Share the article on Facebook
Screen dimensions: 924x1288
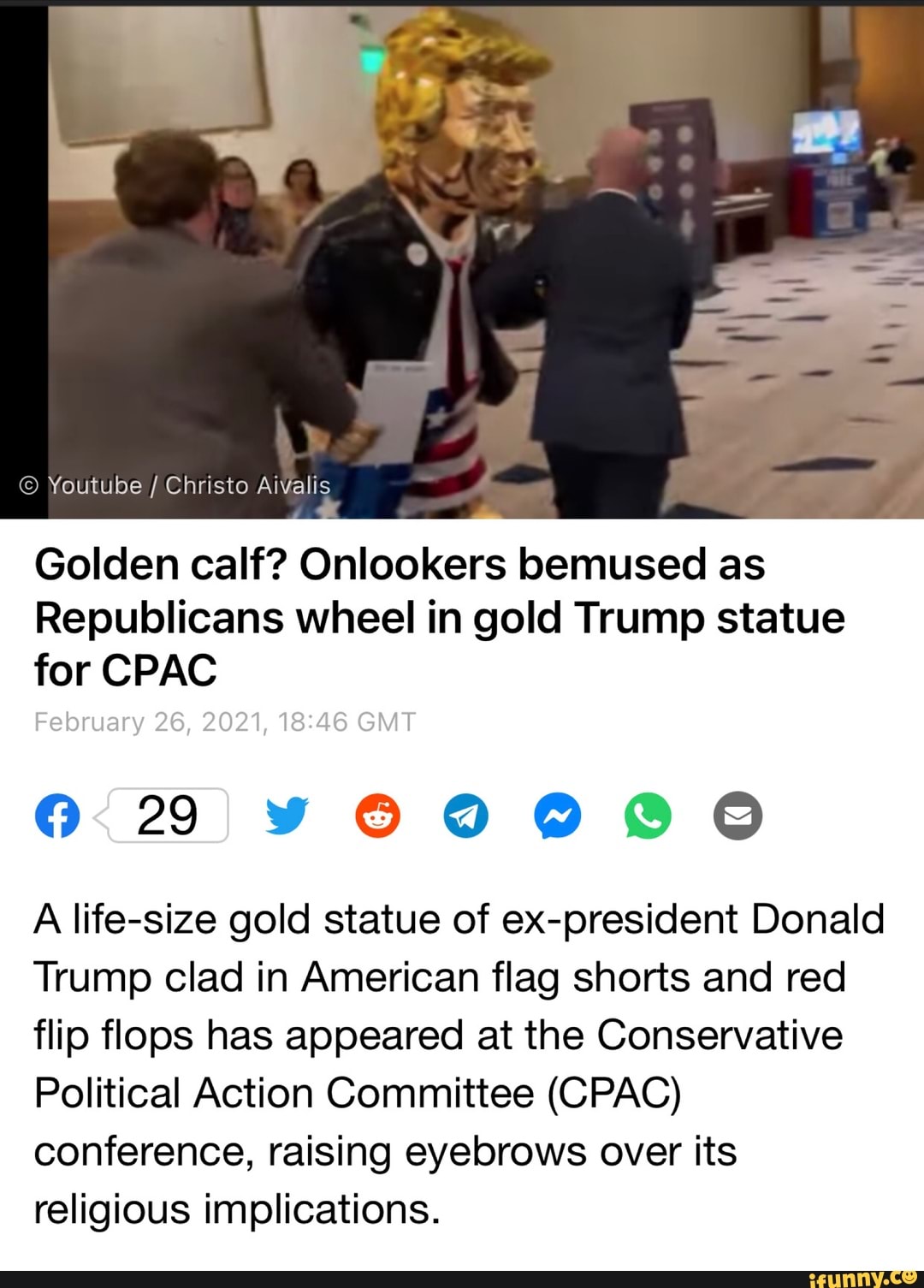[57, 815]
